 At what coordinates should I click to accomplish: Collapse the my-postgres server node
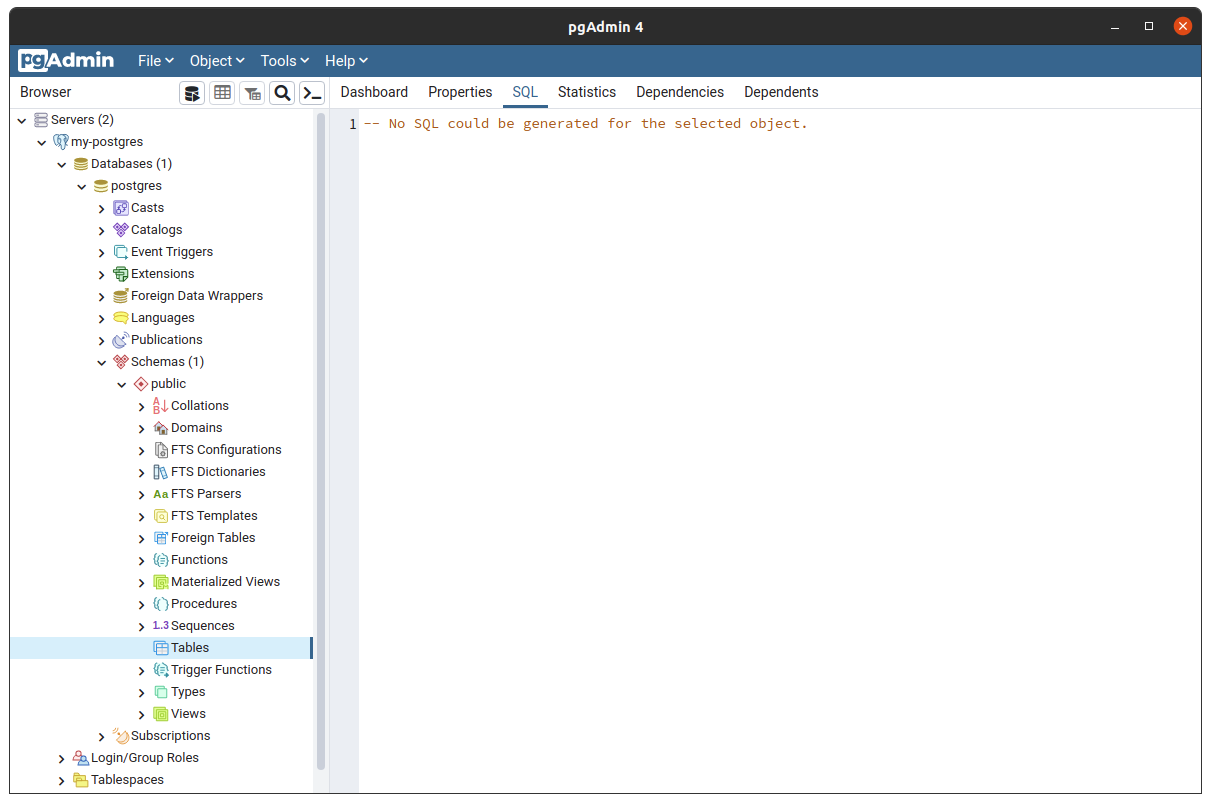[42, 142]
